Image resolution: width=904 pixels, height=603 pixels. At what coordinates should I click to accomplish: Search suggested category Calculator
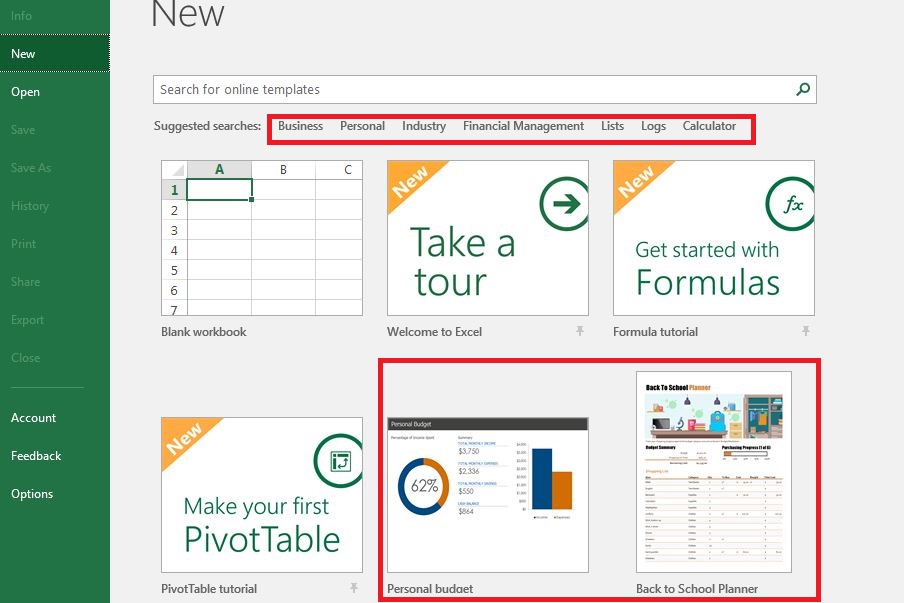(x=709, y=126)
